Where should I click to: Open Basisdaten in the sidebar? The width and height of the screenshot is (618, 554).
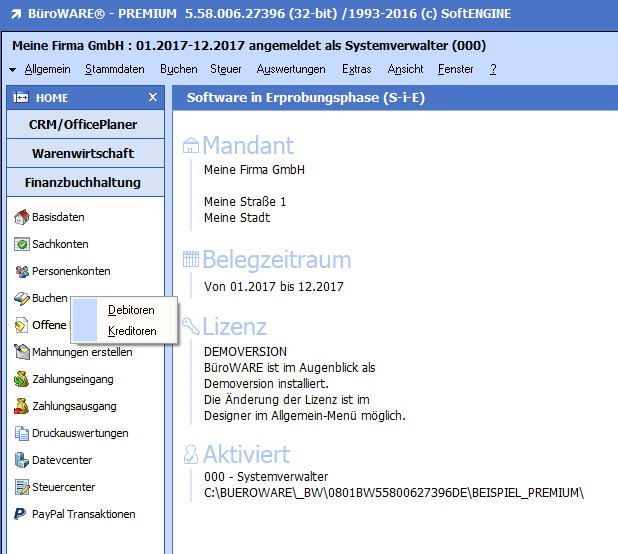tap(58, 217)
